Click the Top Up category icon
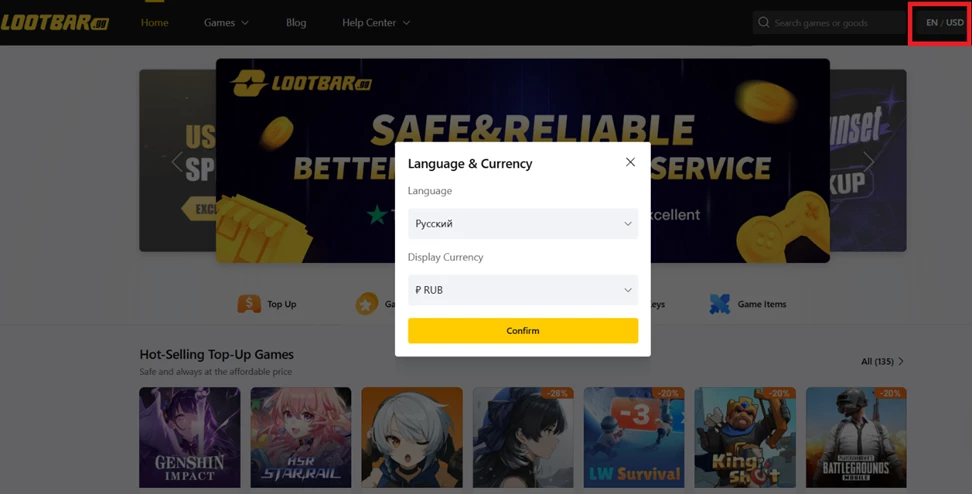This screenshot has width=972, height=494. tap(249, 304)
